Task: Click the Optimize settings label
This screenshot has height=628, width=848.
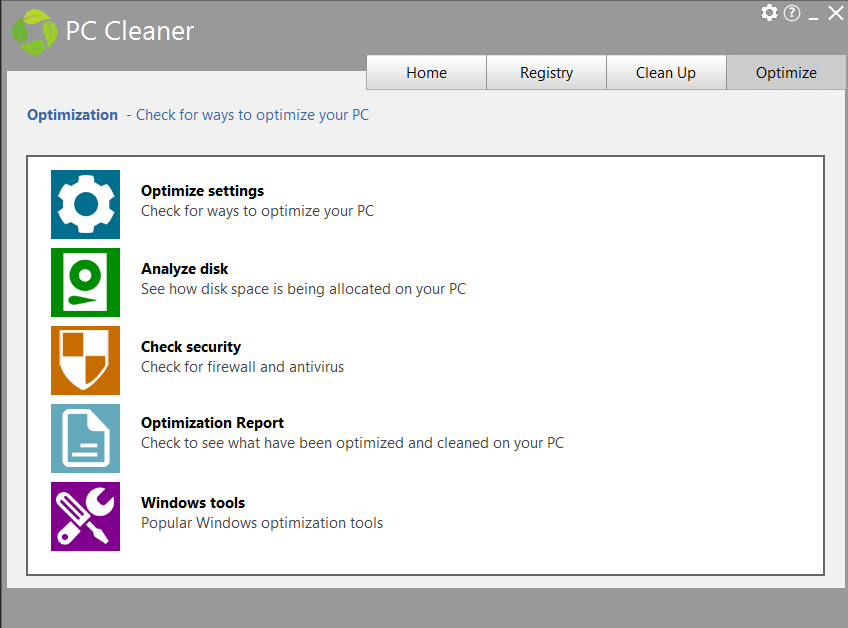Action: point(202,190)
